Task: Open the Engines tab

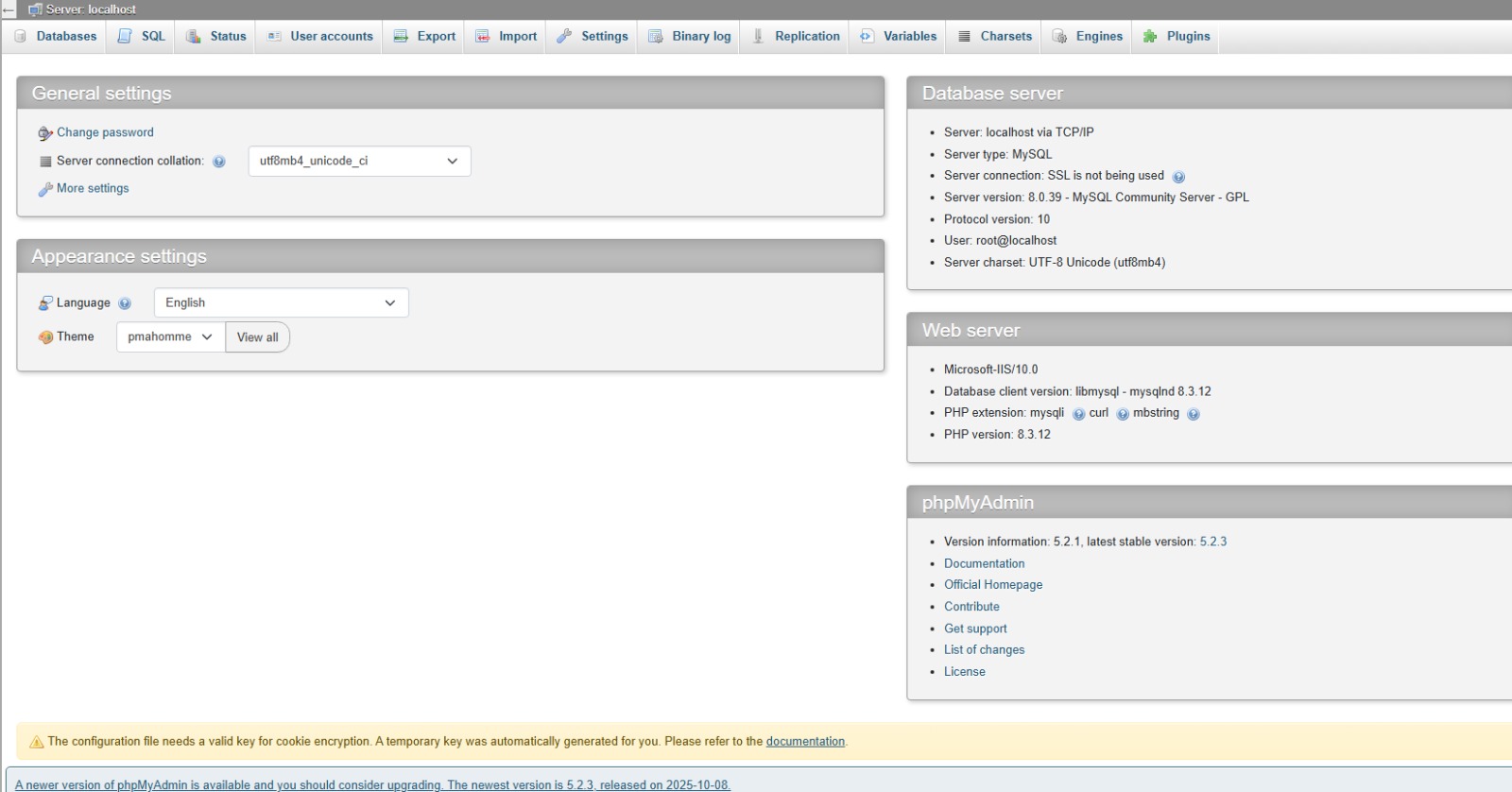Action: (x=1087, y=36)
